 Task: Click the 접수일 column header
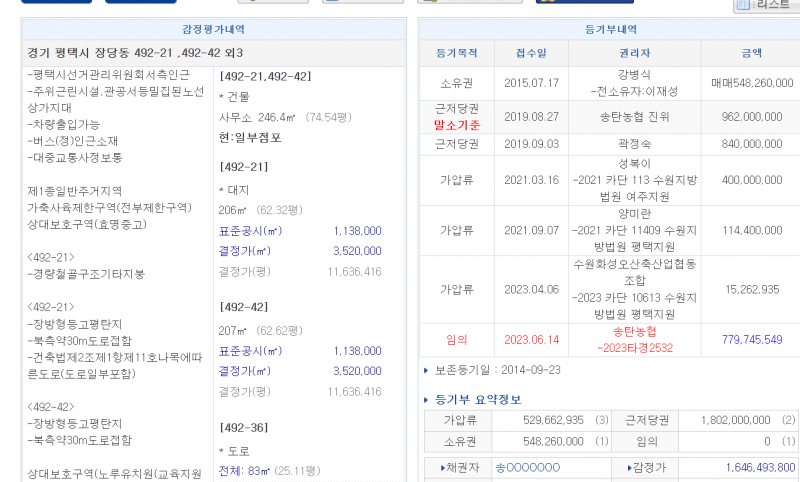[x=531, y=52]
